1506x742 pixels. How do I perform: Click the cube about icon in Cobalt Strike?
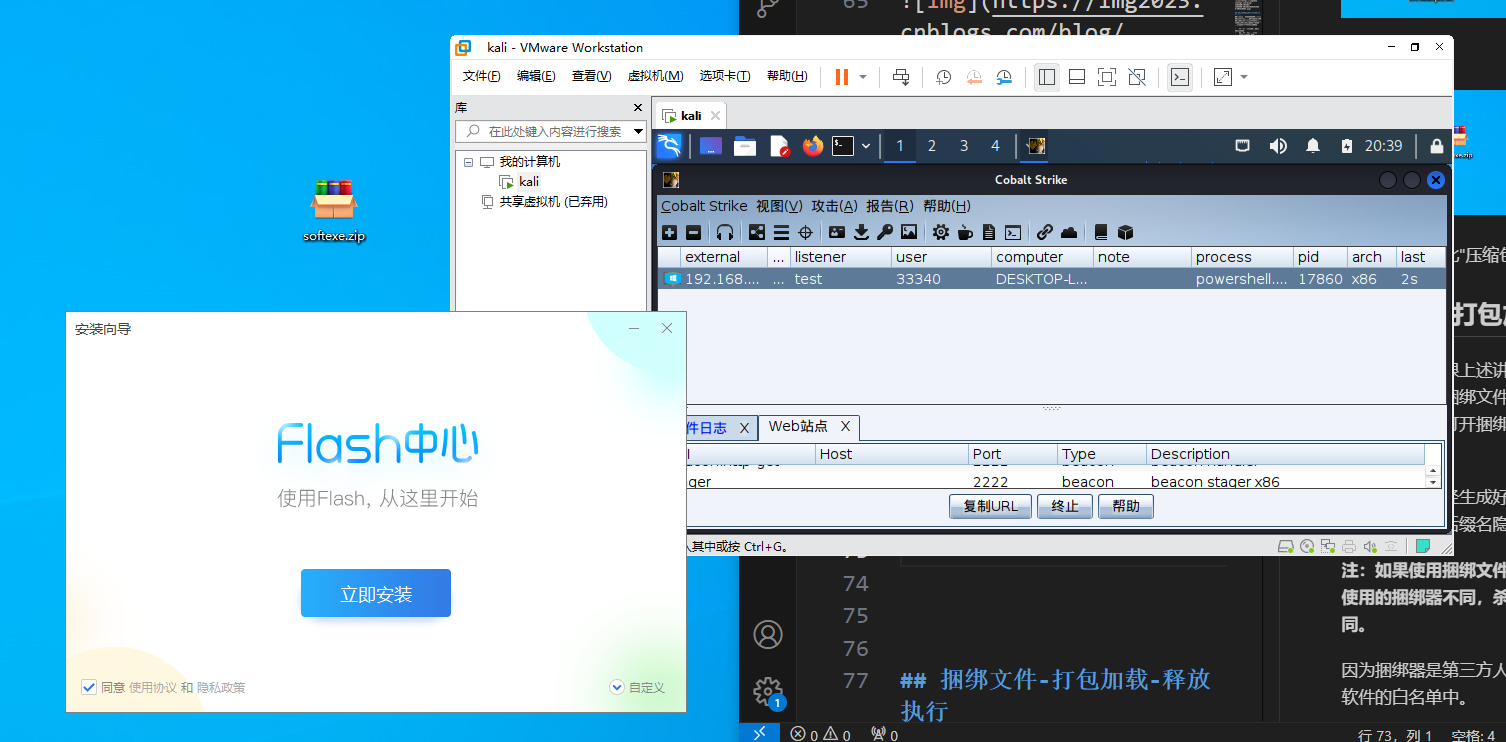point(1125,232)
